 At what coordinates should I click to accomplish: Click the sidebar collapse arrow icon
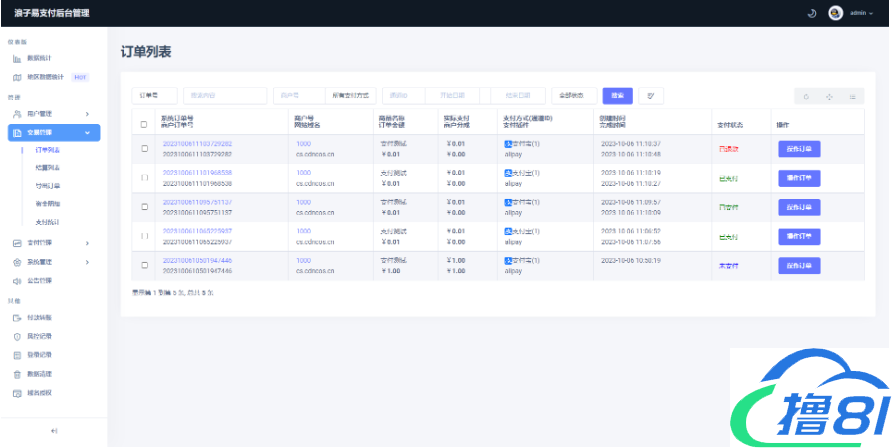coord(54,430)
